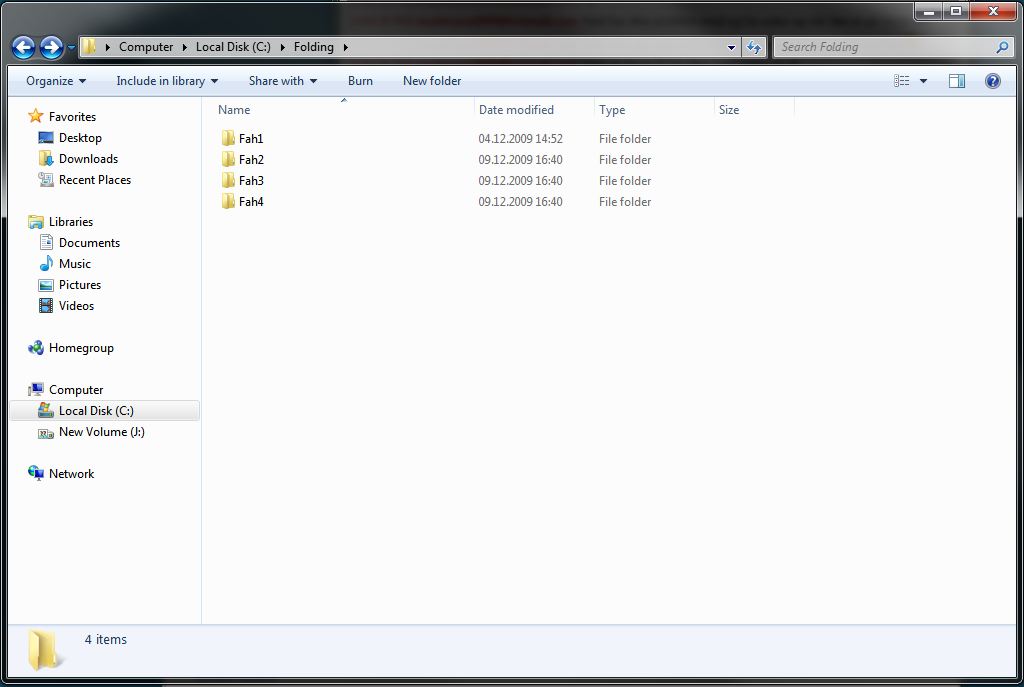Select Local Disk (C:) in navigation pane

[x=96, y=410]
